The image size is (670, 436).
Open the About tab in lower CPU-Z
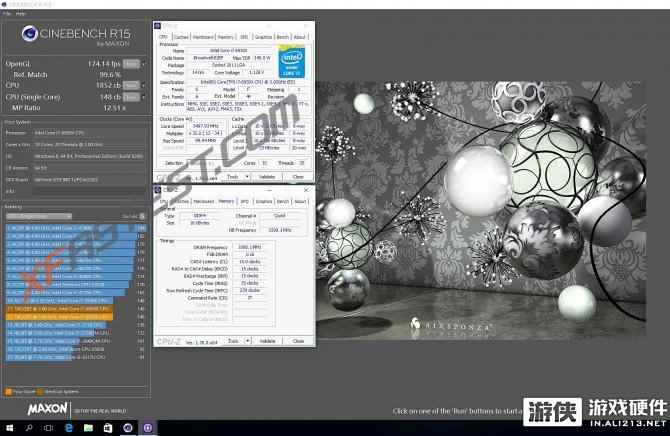point(300,201)
